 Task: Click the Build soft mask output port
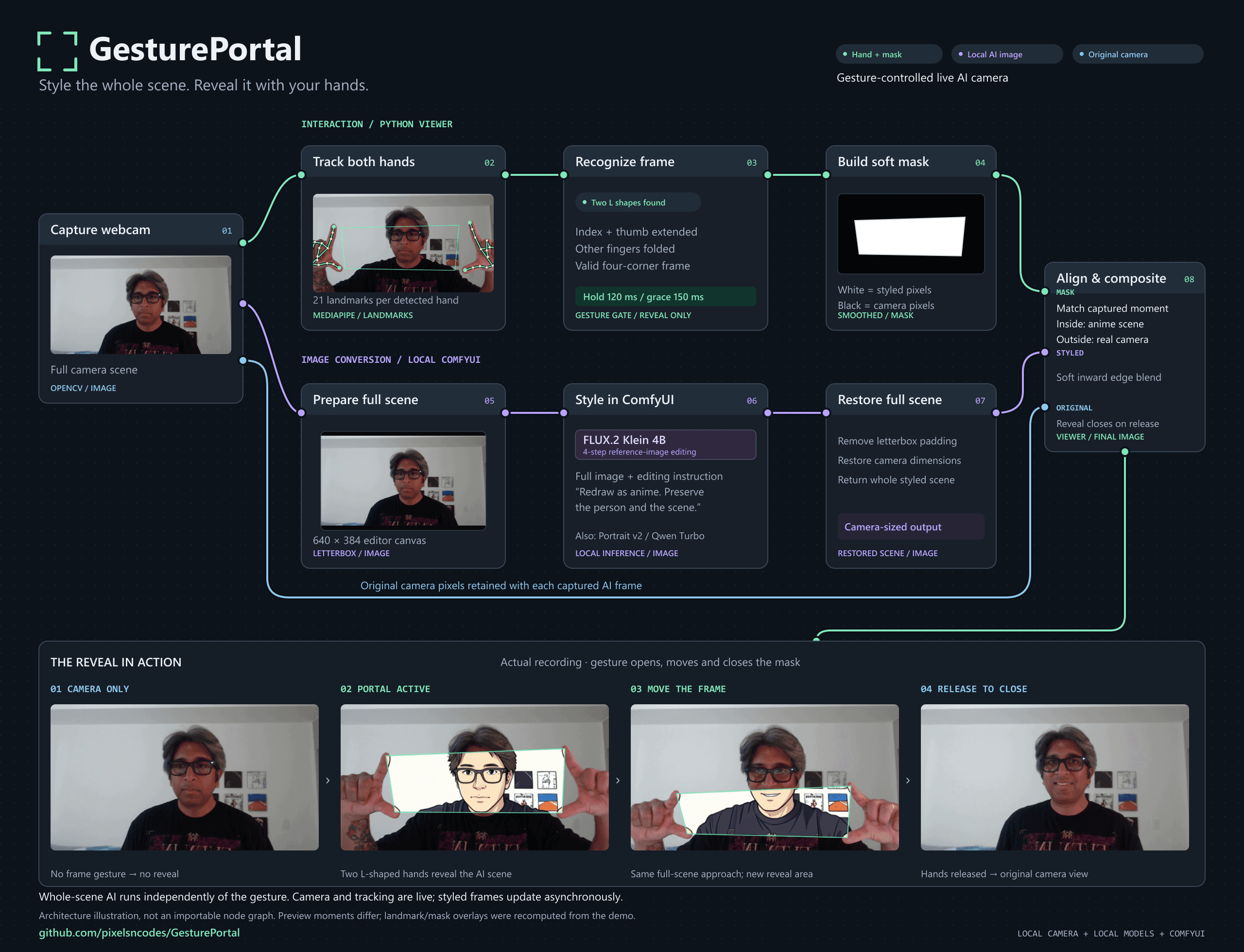996,175
